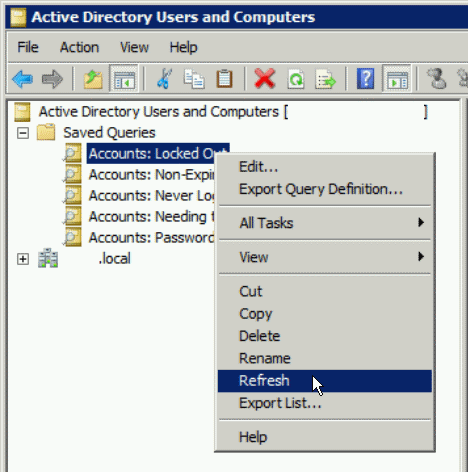Click the Accounts: Password query icon

(x=73, y=237)
